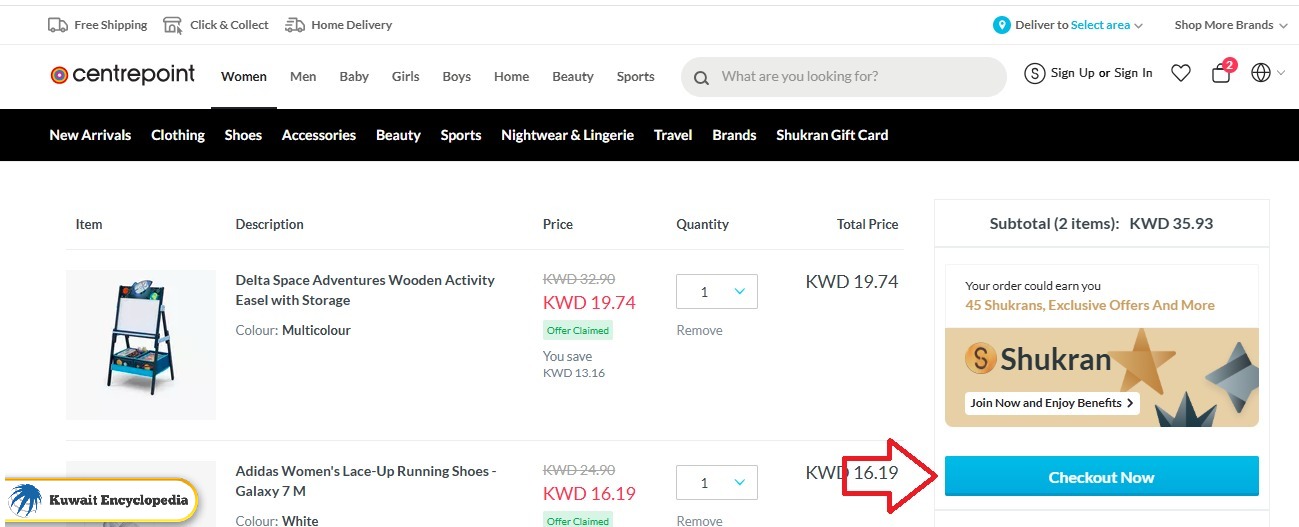
Task: Open the Delta easel product thumbnail
Action: coord(141,344)
